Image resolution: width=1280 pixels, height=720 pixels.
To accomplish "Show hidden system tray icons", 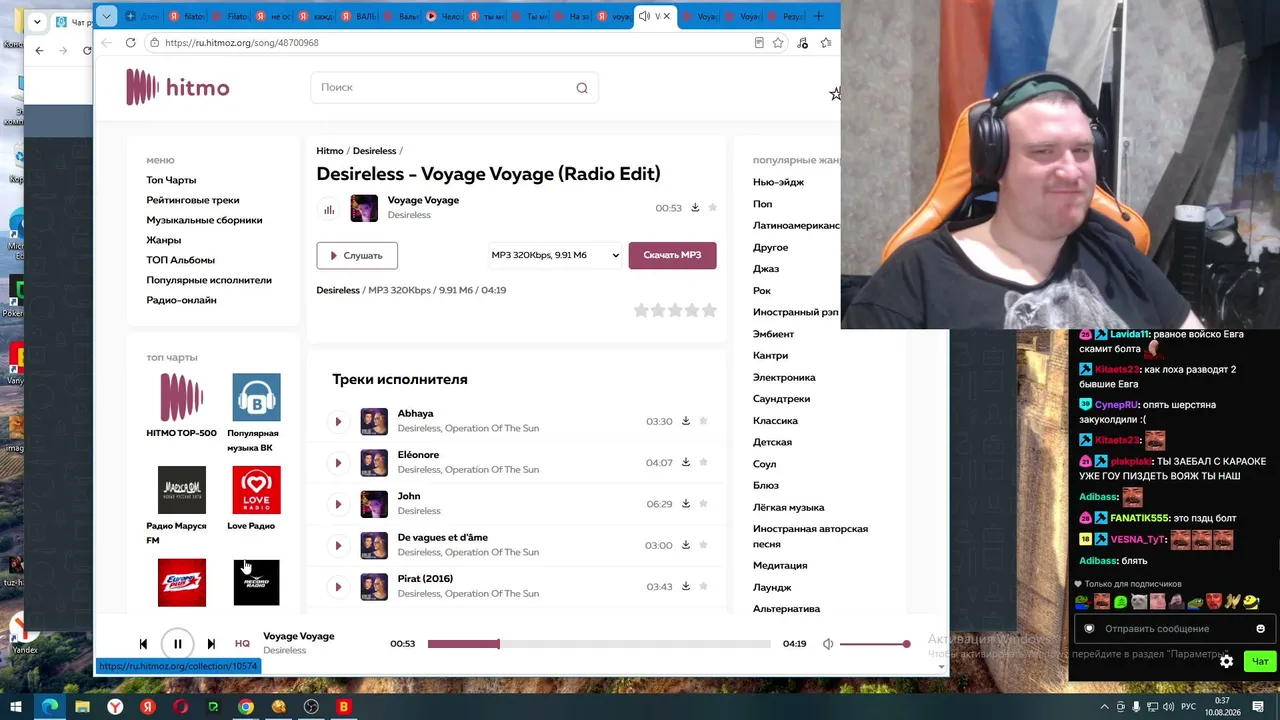I will tap(1104, 707).
